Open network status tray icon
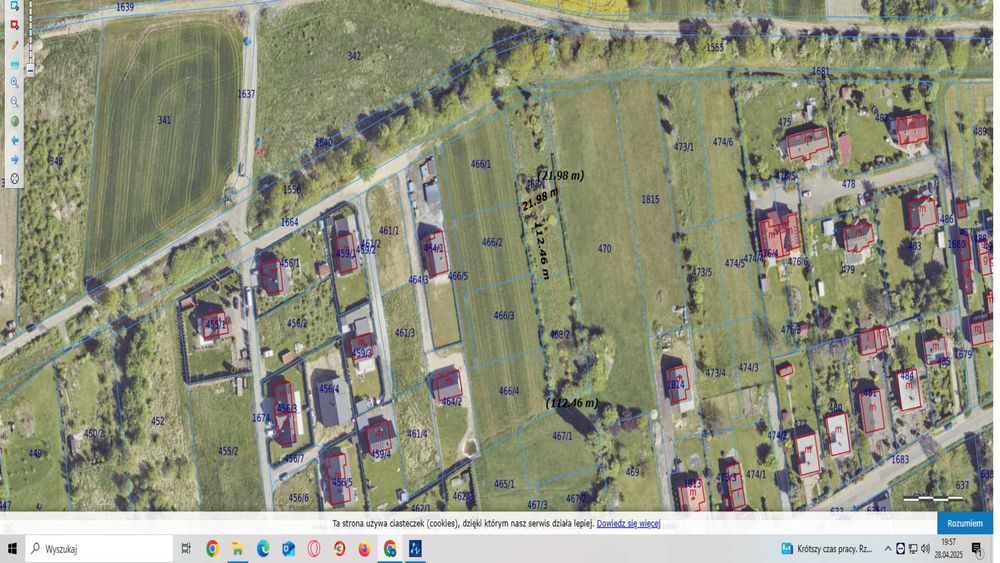This screenshot has height=563, width=1000. coord(913,548)
